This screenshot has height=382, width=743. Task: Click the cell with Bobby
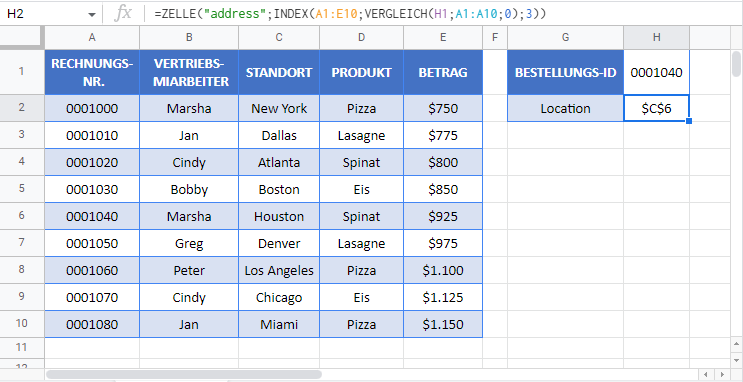point(189,190)
